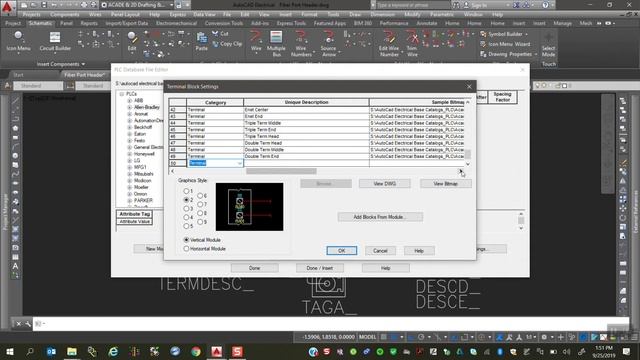Select the Source Arrow tool
Screen dimensions: 640x360
pos(328,43)
